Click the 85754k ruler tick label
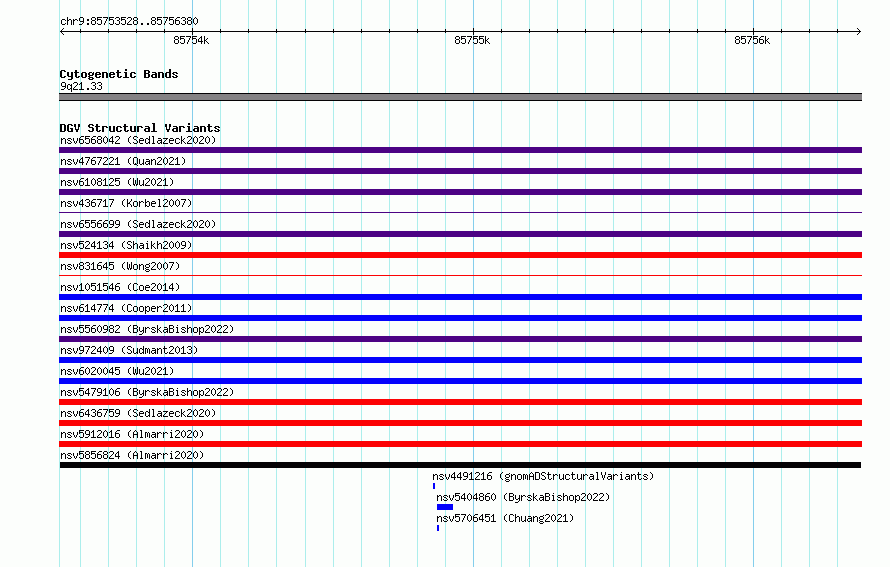Screen dimensions: 890x567 coord(191,40)
